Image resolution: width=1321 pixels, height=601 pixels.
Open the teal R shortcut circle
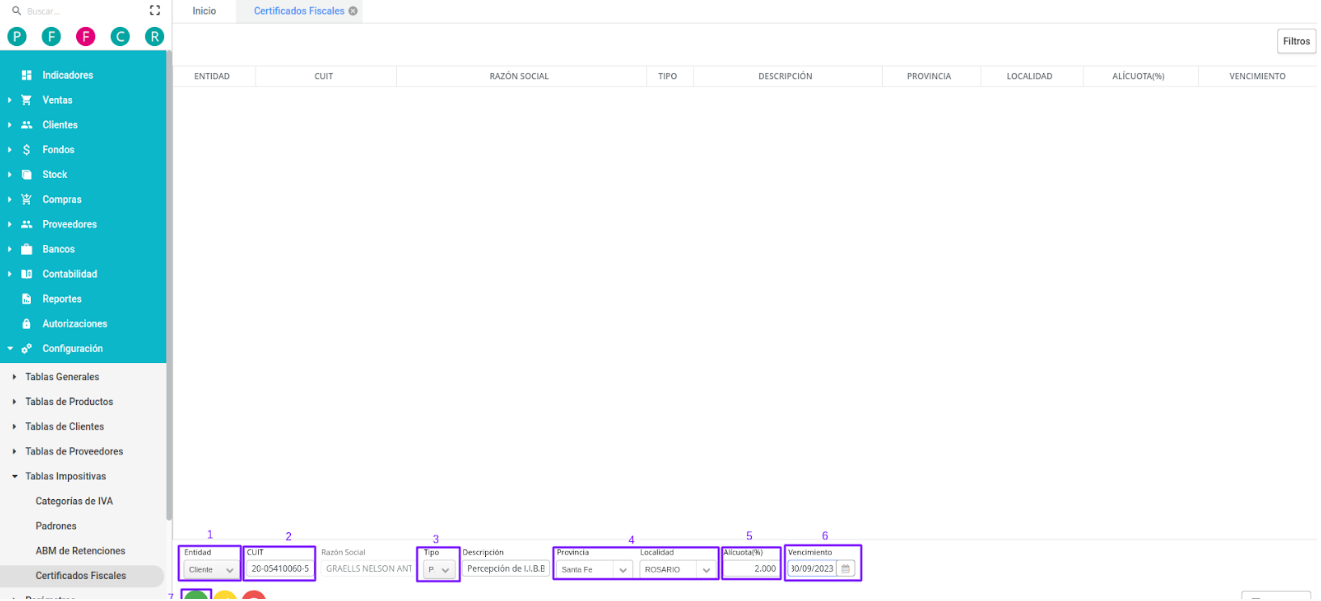pyautogui.click(x=154, y=37)
